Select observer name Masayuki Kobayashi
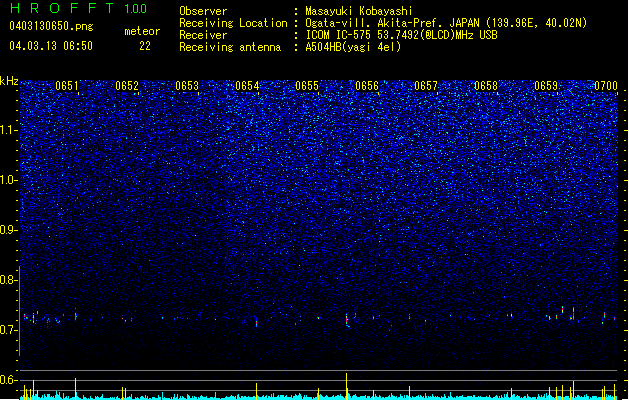 [359, 11]
